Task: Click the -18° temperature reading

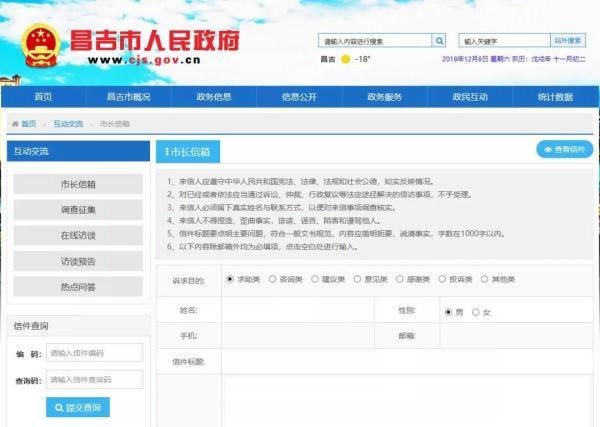Action: (362, 59)
